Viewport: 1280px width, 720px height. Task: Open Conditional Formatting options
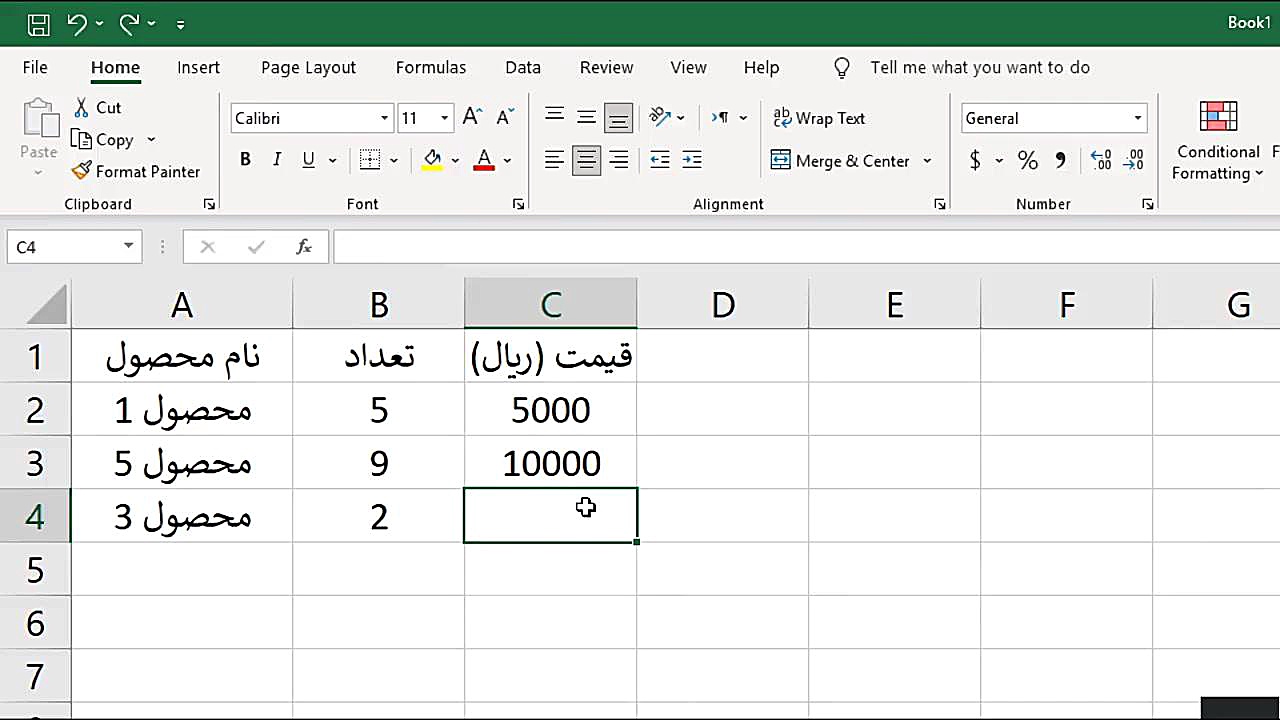click(1218, 141)
